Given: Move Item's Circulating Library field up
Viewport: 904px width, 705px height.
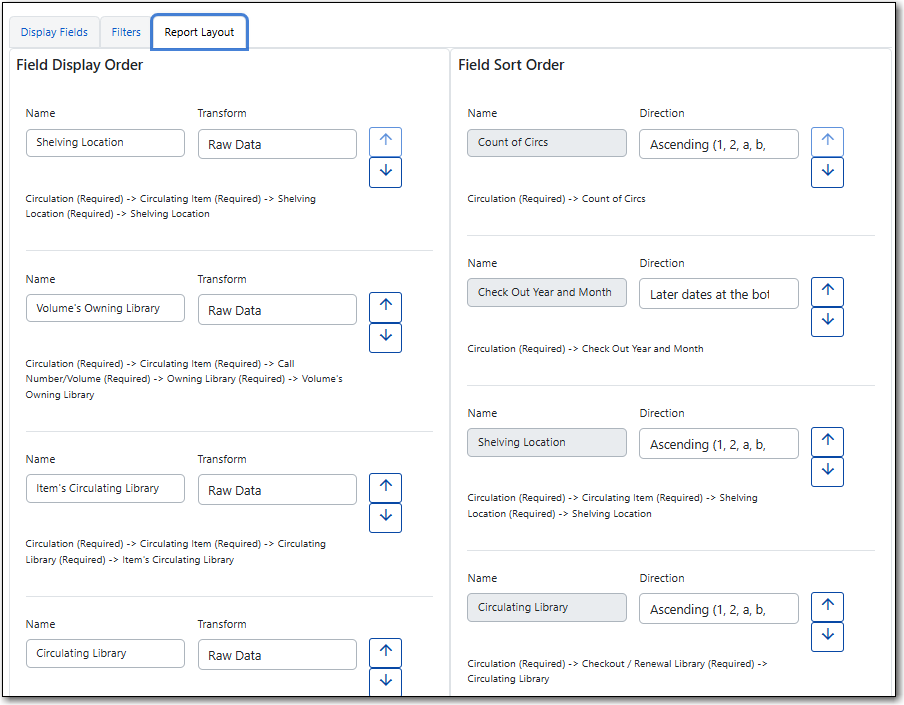Looking at the screenshot, I should (385, 487).
